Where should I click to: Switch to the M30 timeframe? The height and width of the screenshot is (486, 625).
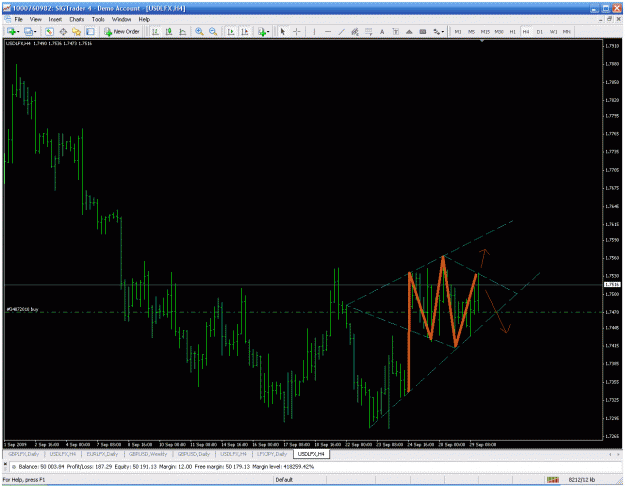click(x=499, y=31)
